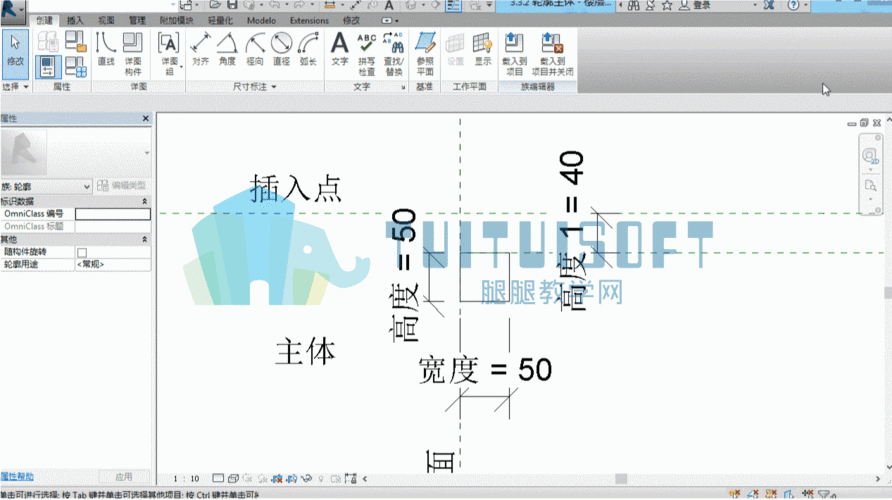Click the selection filter funnel icon in status bar
892x500 pixels.
825,494
